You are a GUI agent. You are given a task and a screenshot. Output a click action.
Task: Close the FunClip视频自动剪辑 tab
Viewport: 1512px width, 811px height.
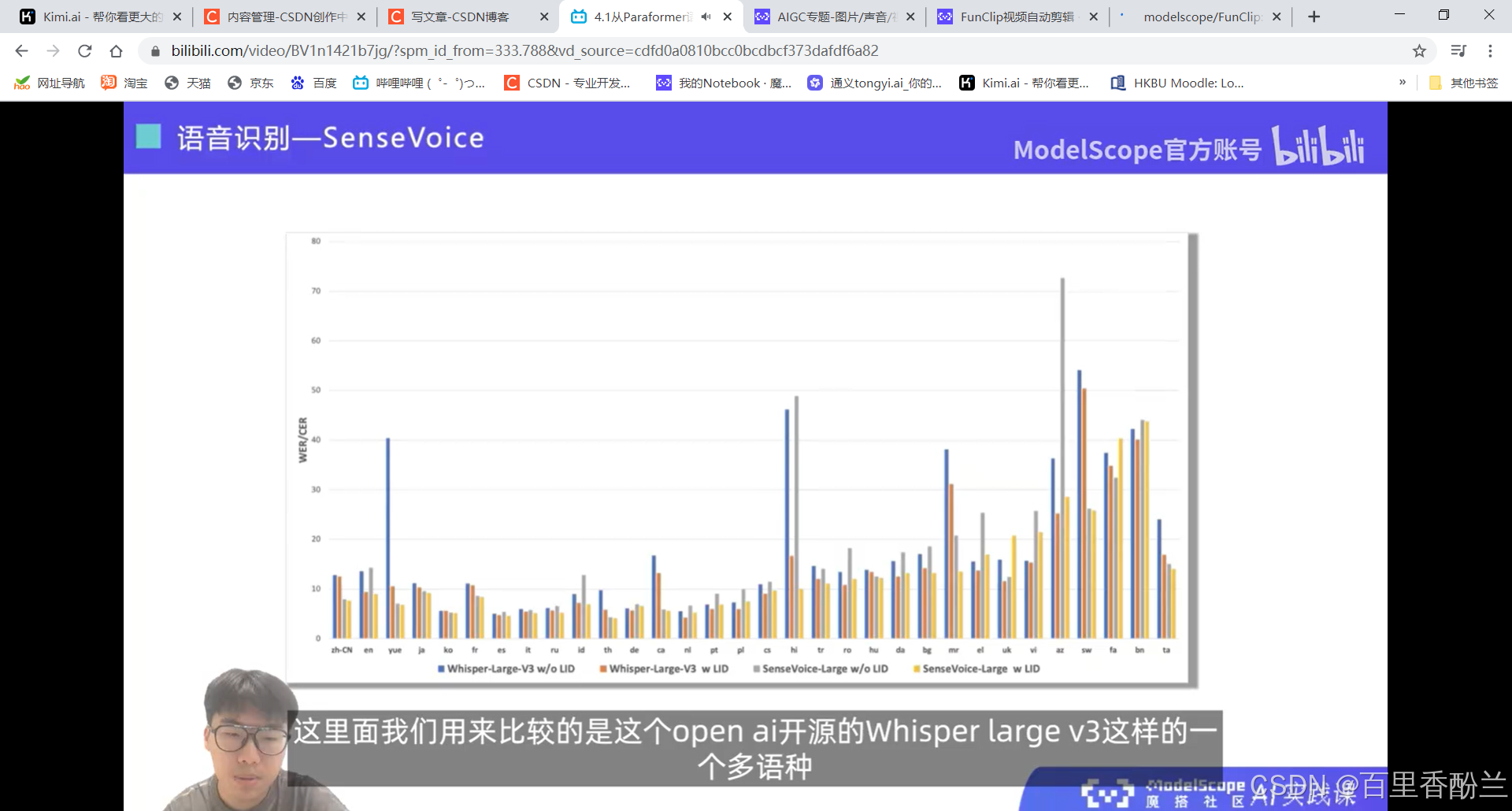[1093, 17]
